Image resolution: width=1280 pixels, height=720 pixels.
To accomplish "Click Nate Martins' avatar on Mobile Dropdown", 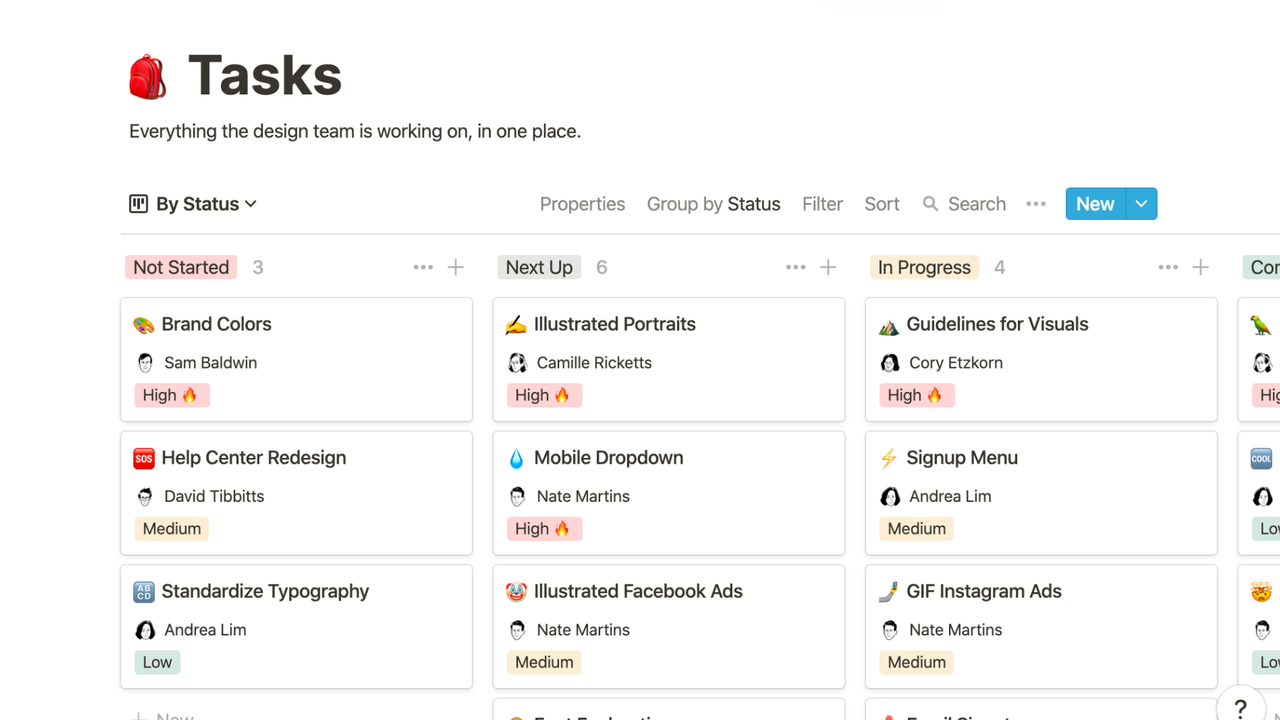I will click(x=517, y=496).
